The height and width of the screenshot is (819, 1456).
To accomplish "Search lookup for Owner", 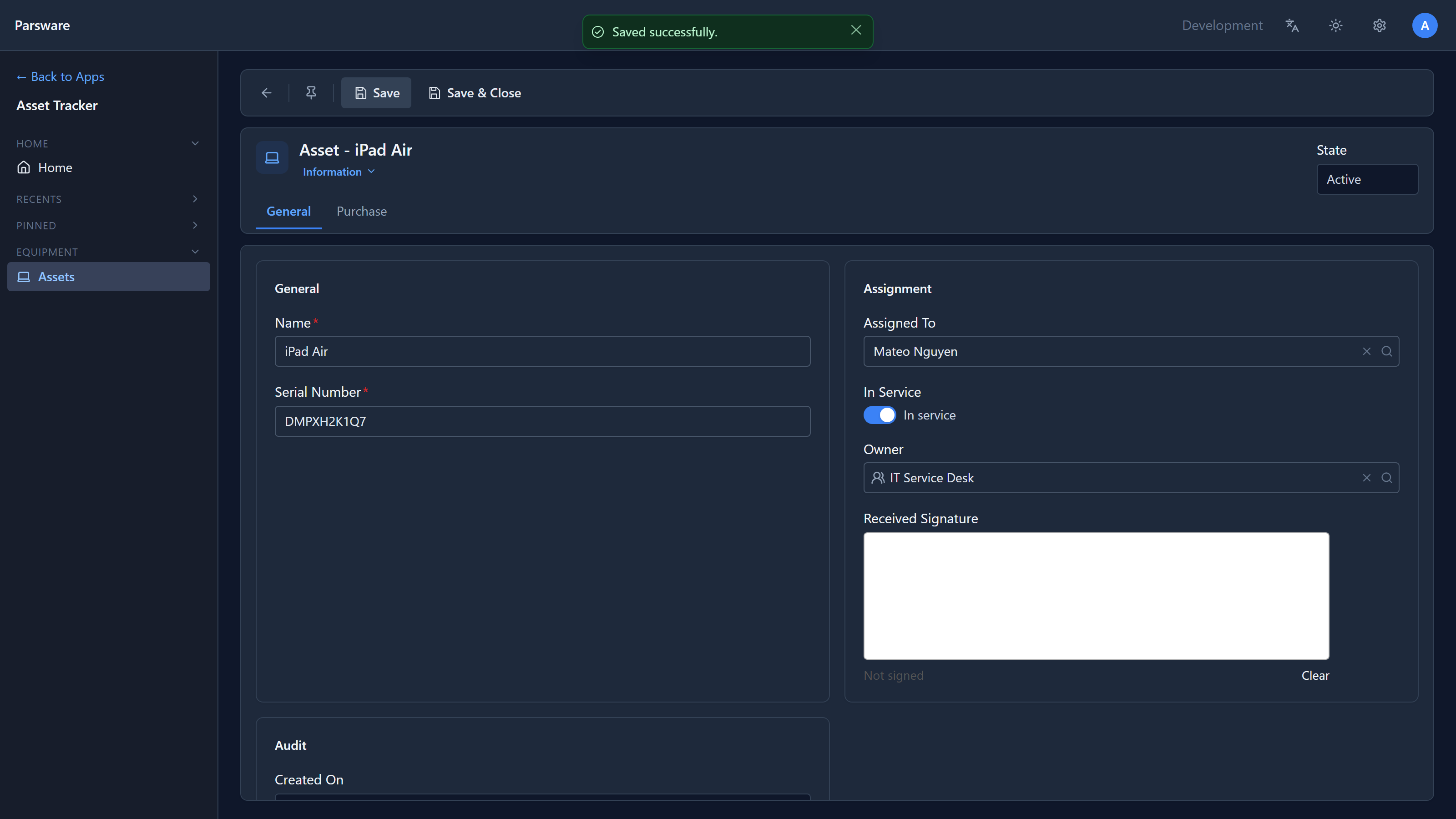I will tap(1386, 478).
